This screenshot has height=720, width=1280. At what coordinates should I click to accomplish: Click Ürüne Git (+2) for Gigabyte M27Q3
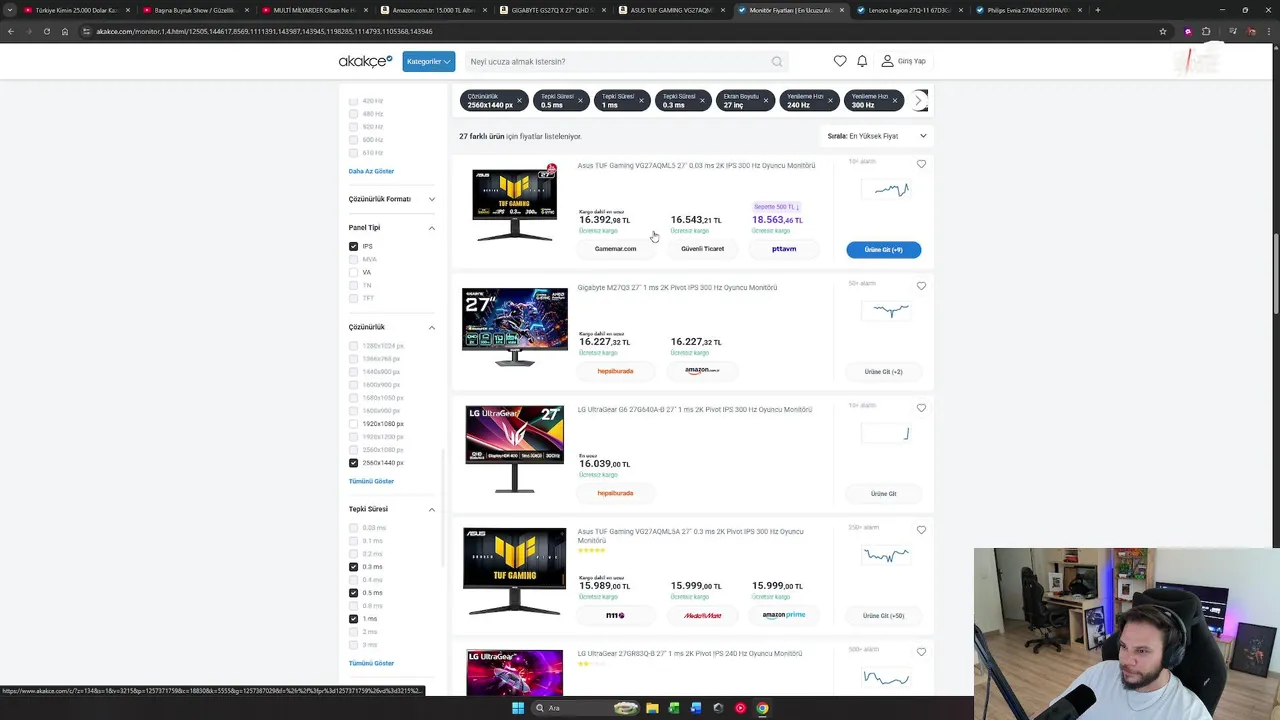pyautogui.click(x=883, y=372)
